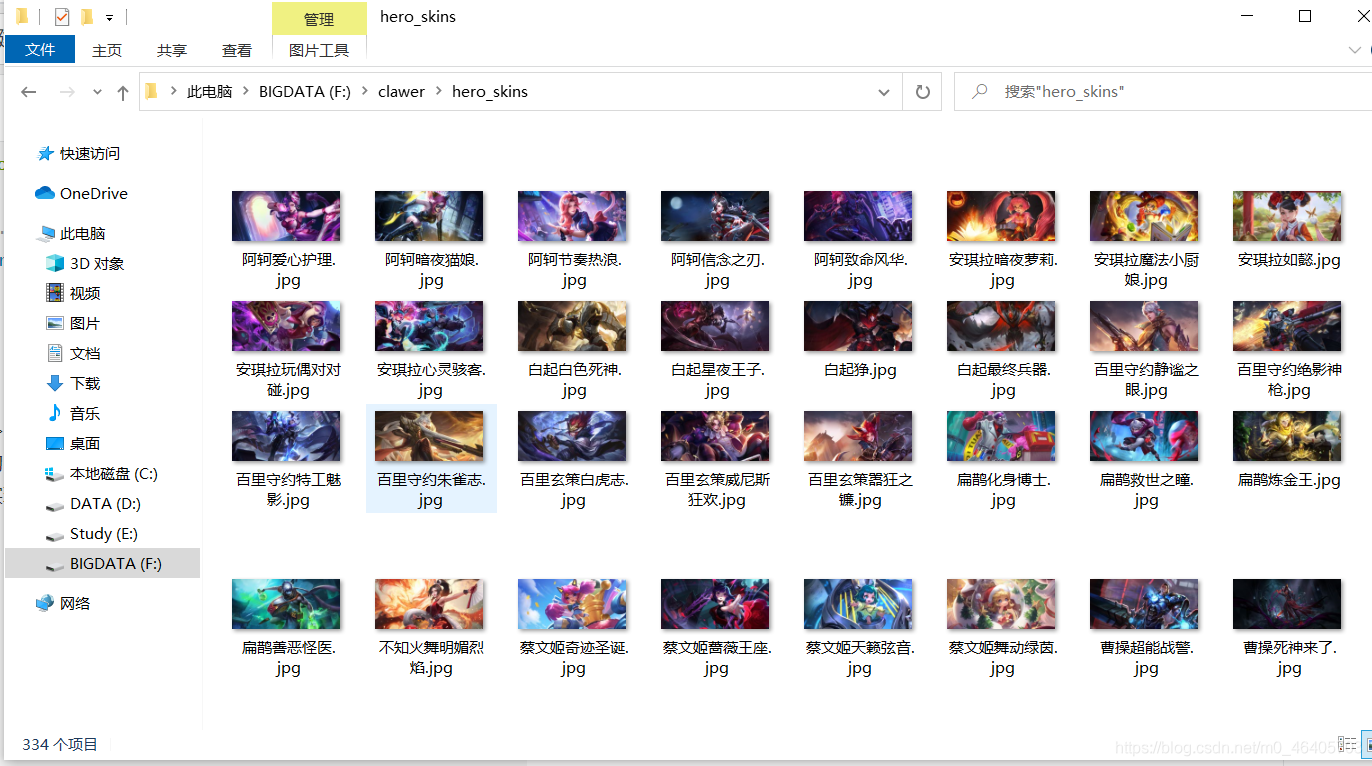
Task: Click the file name 阿轲节奏热浪.jpg
Action: [x=574, y=270]
